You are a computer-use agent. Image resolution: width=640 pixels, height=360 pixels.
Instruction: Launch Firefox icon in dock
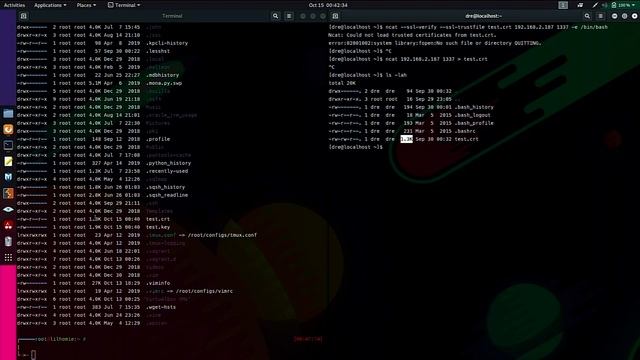tap(8, 129)
